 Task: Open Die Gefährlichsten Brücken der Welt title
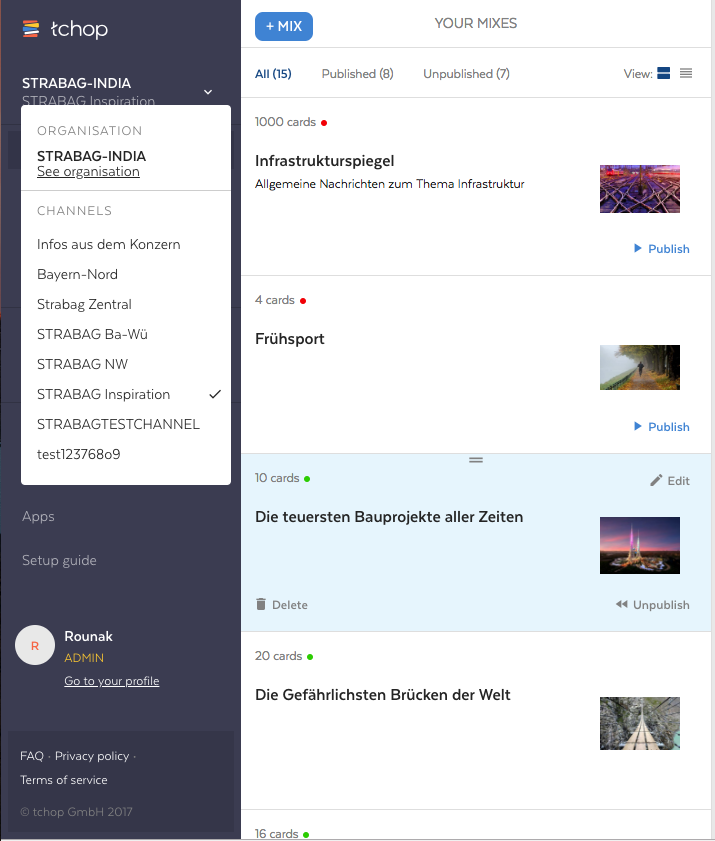coord(382,695)
